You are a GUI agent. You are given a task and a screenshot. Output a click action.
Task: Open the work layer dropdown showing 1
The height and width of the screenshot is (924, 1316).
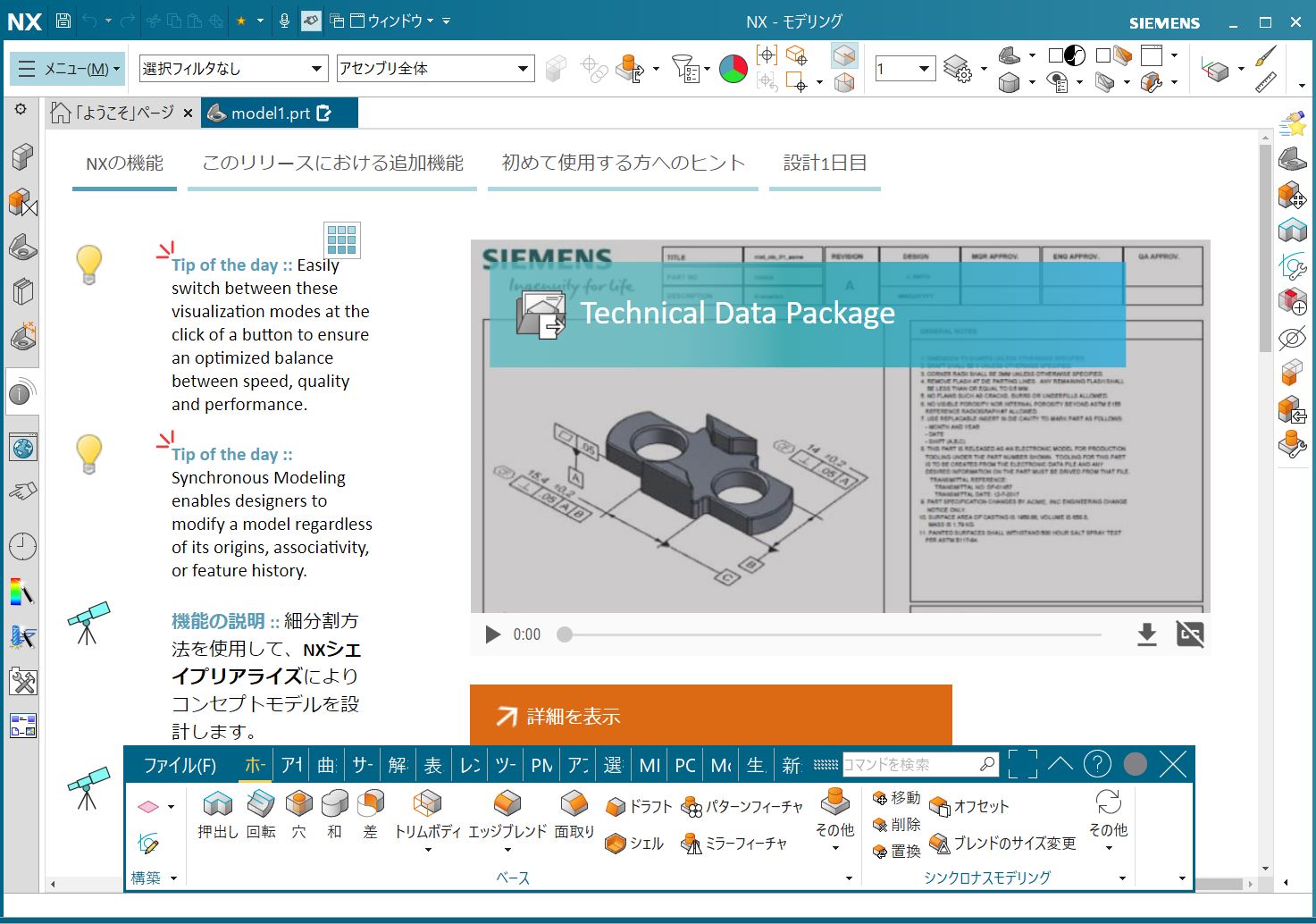[904, 69]
